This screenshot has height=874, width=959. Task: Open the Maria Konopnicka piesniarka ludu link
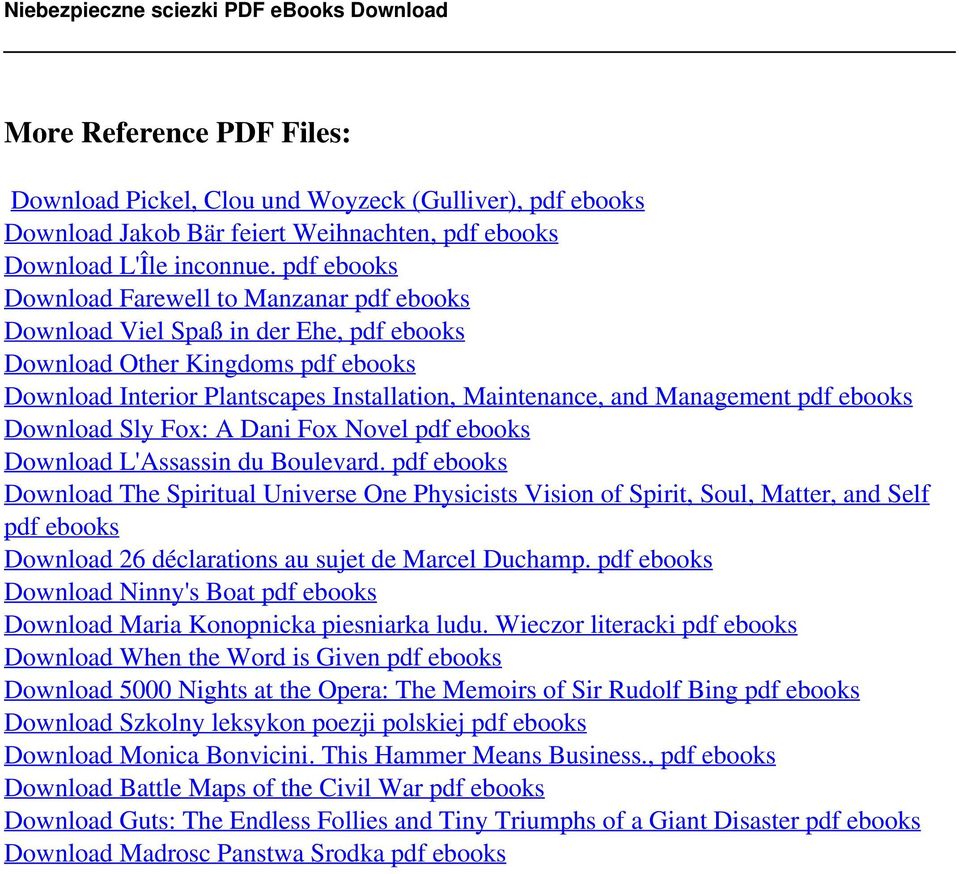click(x=401, y=624)
